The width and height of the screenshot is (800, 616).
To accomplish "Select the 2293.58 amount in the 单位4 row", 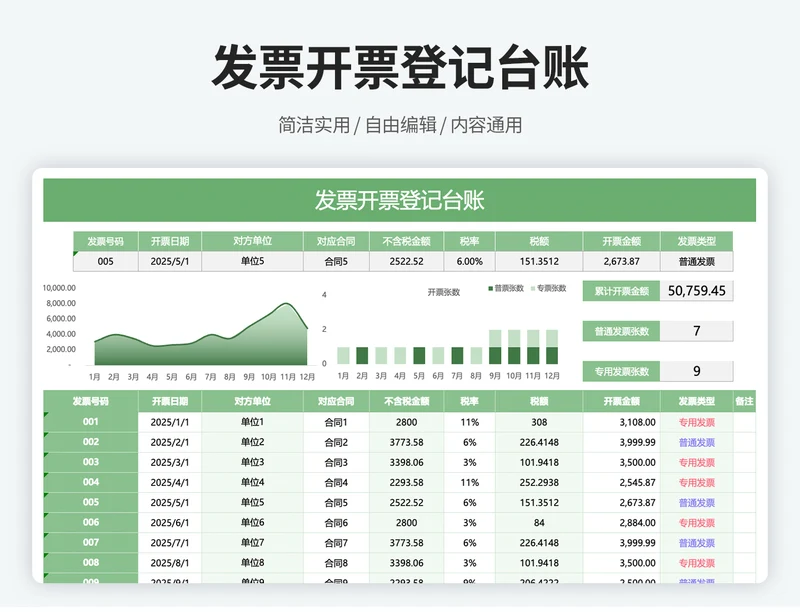I will pyautogui.click(x=406, y=482).
